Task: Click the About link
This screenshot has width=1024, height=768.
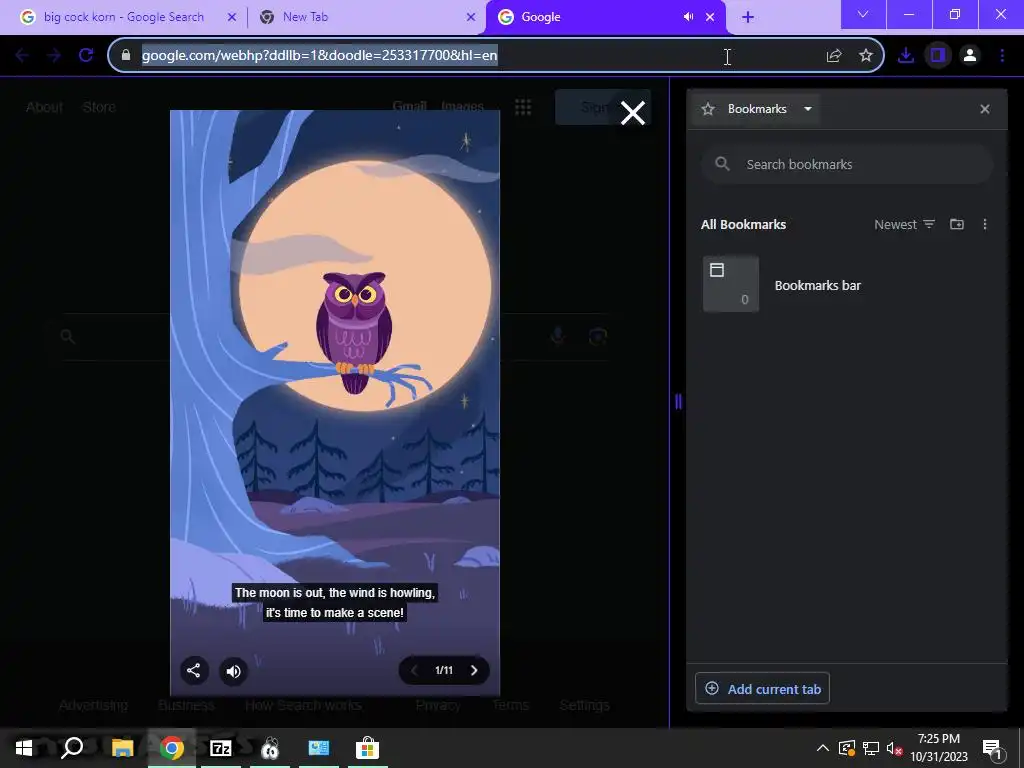Action: tap(44, 107)
